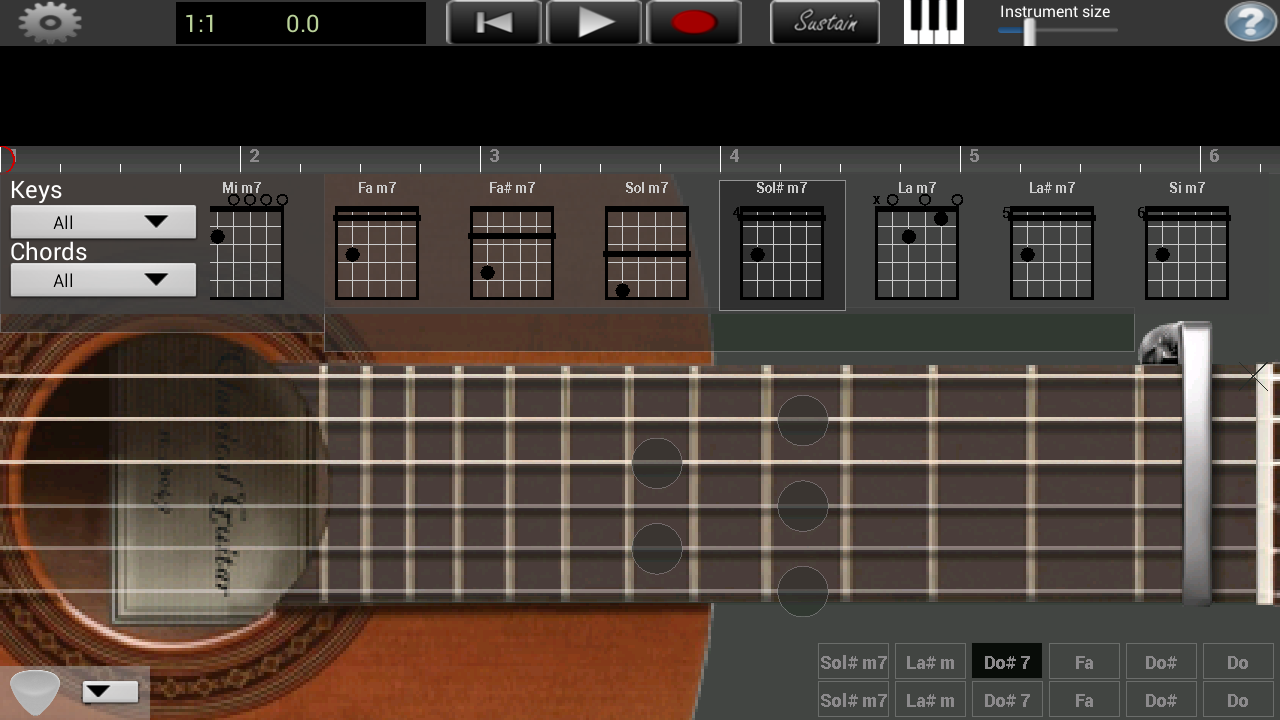Expand the dropdown arrow beside the pick

pos(110,691)
